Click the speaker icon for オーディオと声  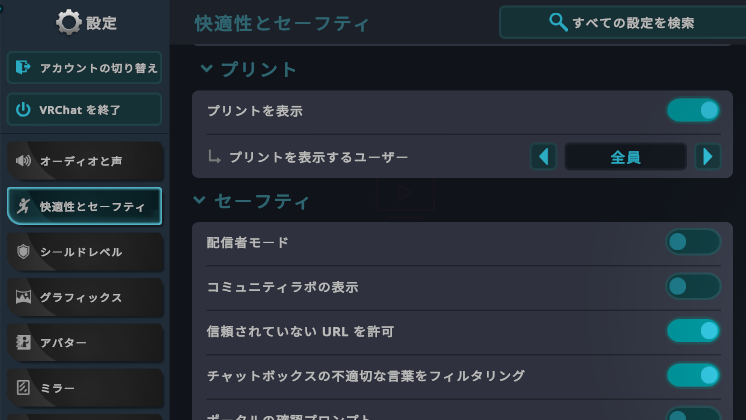click(x=23, y=161)
